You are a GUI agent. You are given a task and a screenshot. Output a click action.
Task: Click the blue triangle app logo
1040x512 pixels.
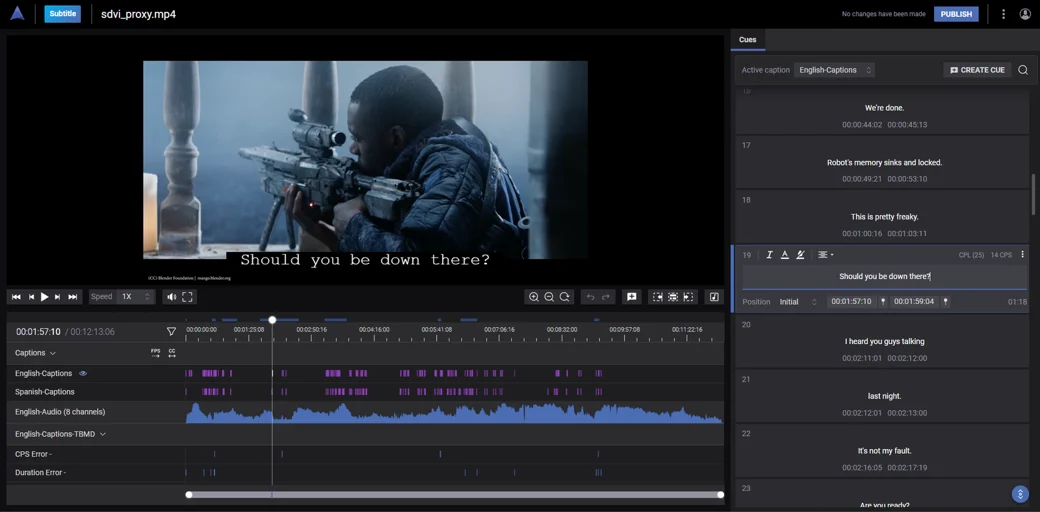(17, 13)
